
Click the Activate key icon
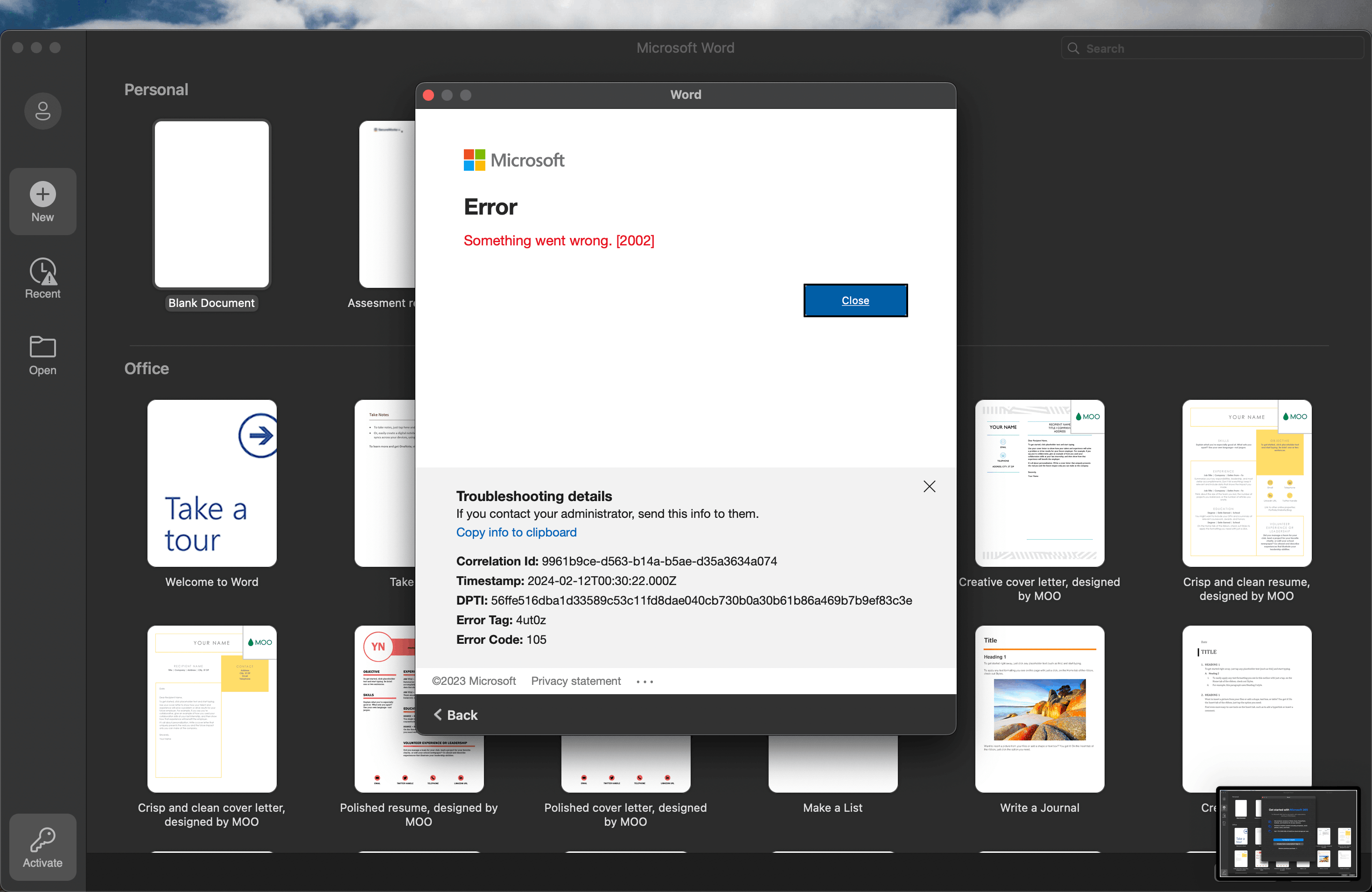42,847
